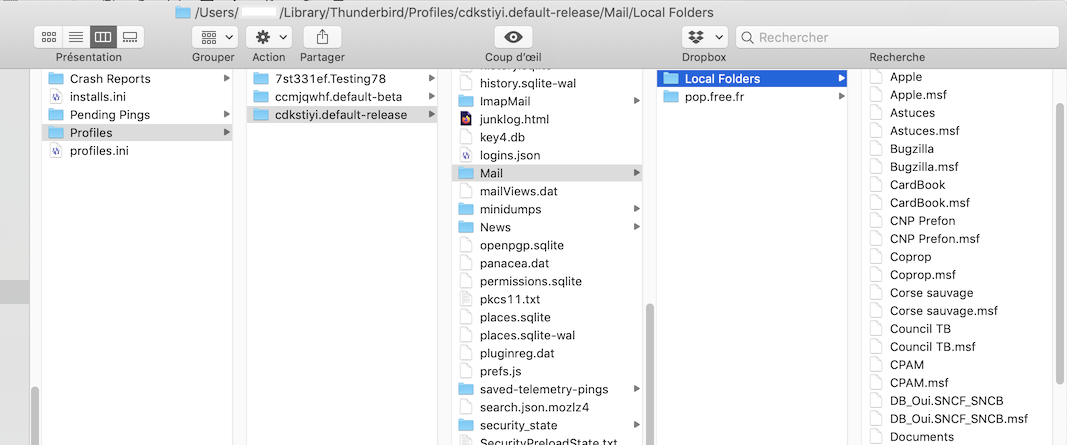Image resolution: width=1067 pixels, height=445 pixels.
Task: Open the Grouper dropdown
Action: [214, 37]
